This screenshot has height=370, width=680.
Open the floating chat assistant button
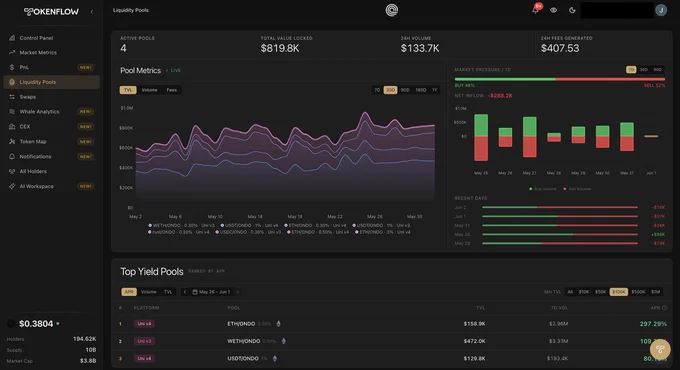pos(660,349)
